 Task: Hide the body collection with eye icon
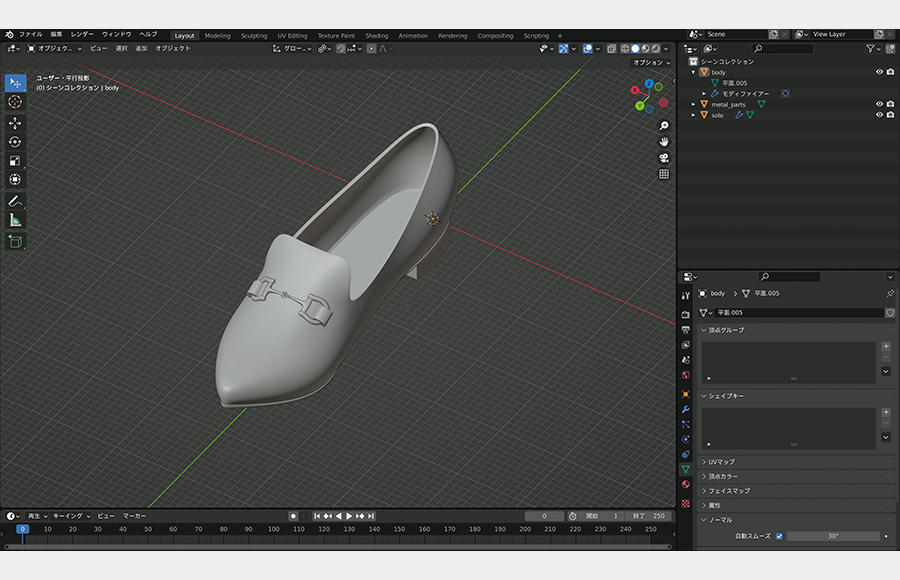coord(880,72)
